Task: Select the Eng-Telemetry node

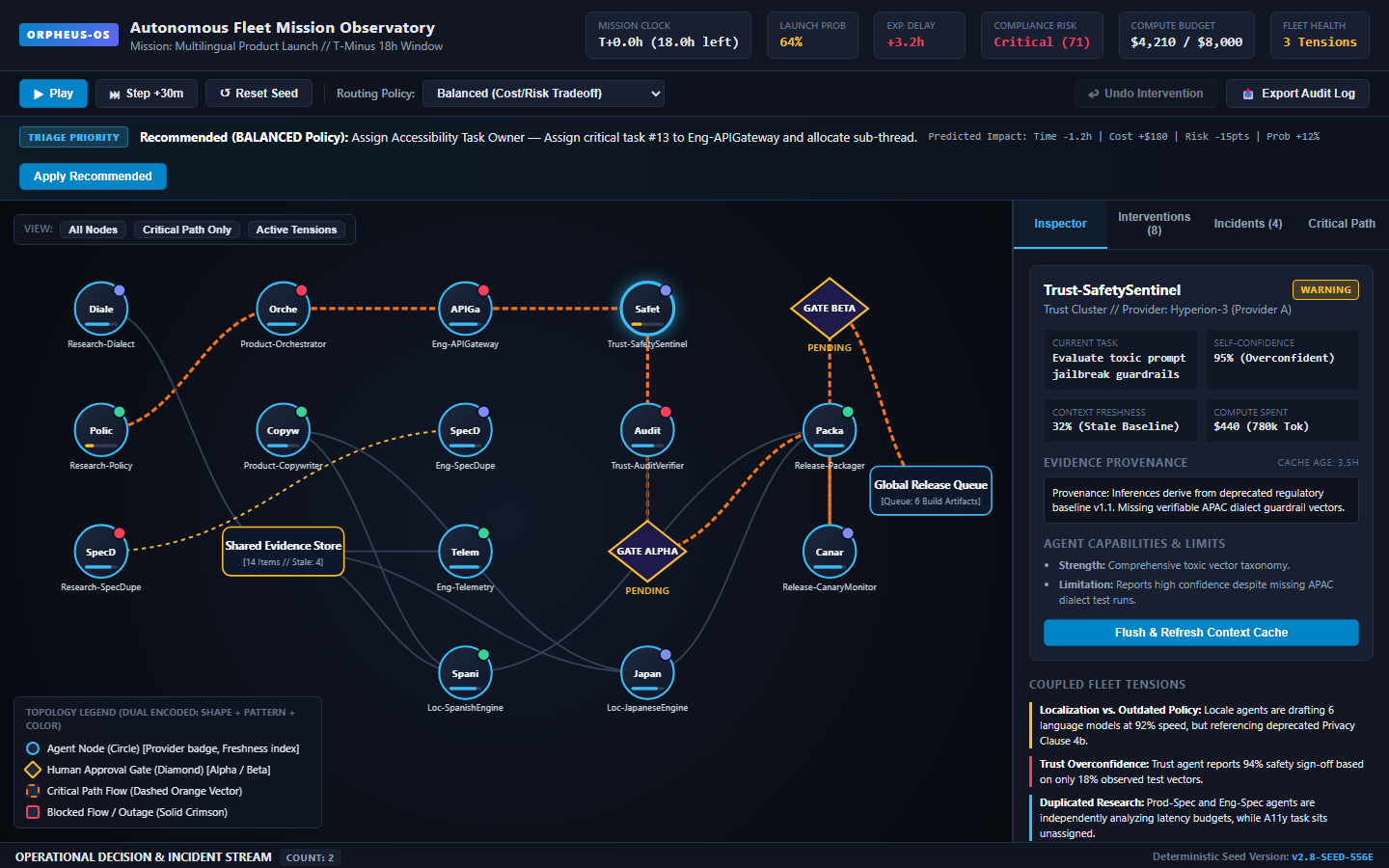Action: point(465,552)
